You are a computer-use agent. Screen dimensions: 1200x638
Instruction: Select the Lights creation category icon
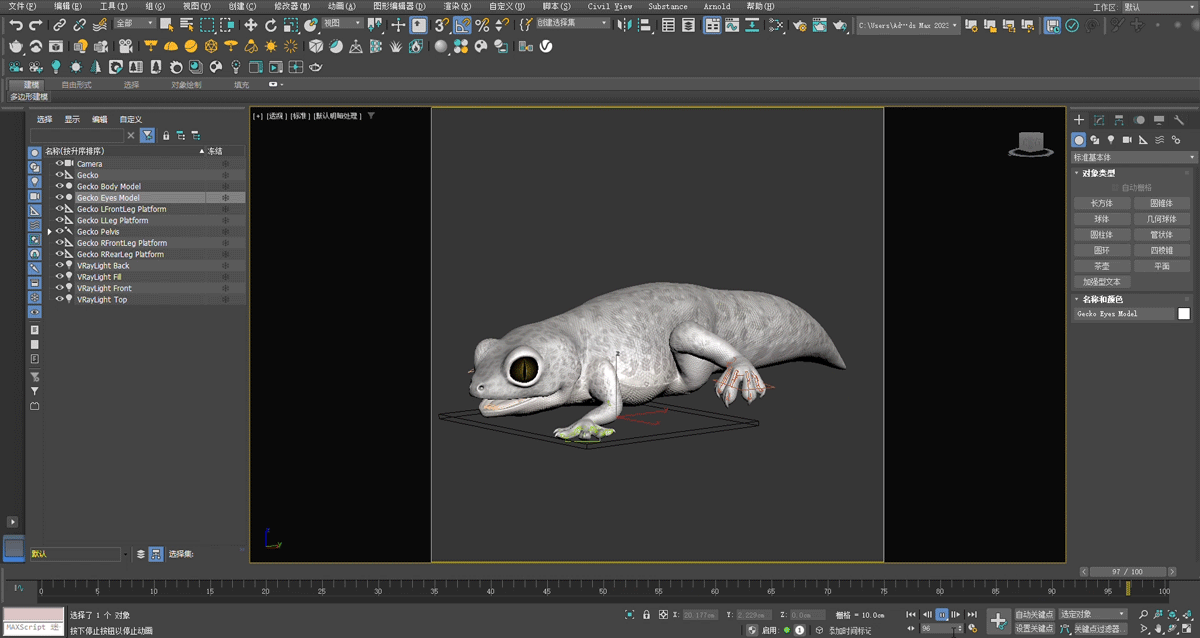(x=1110, y=140)
